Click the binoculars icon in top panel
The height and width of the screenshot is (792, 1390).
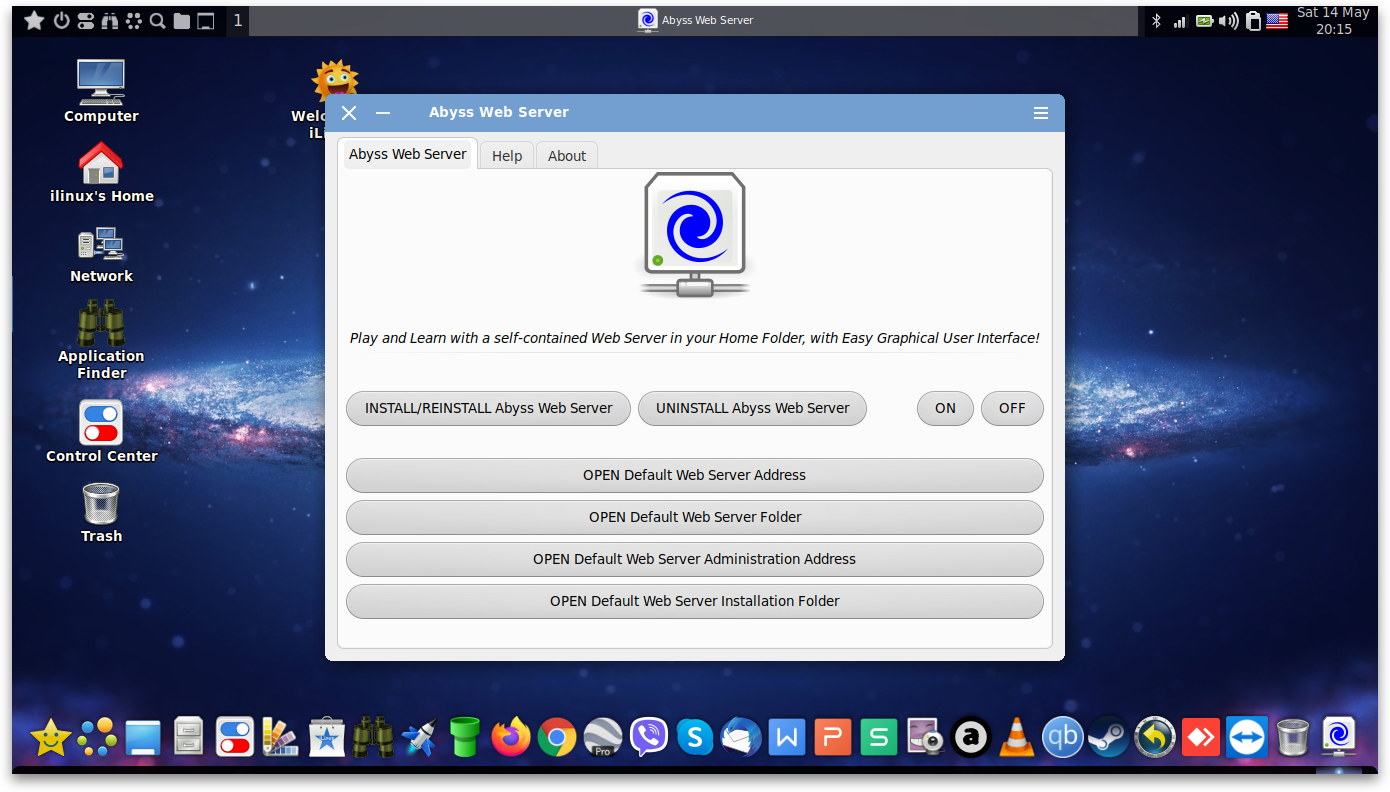110,20
